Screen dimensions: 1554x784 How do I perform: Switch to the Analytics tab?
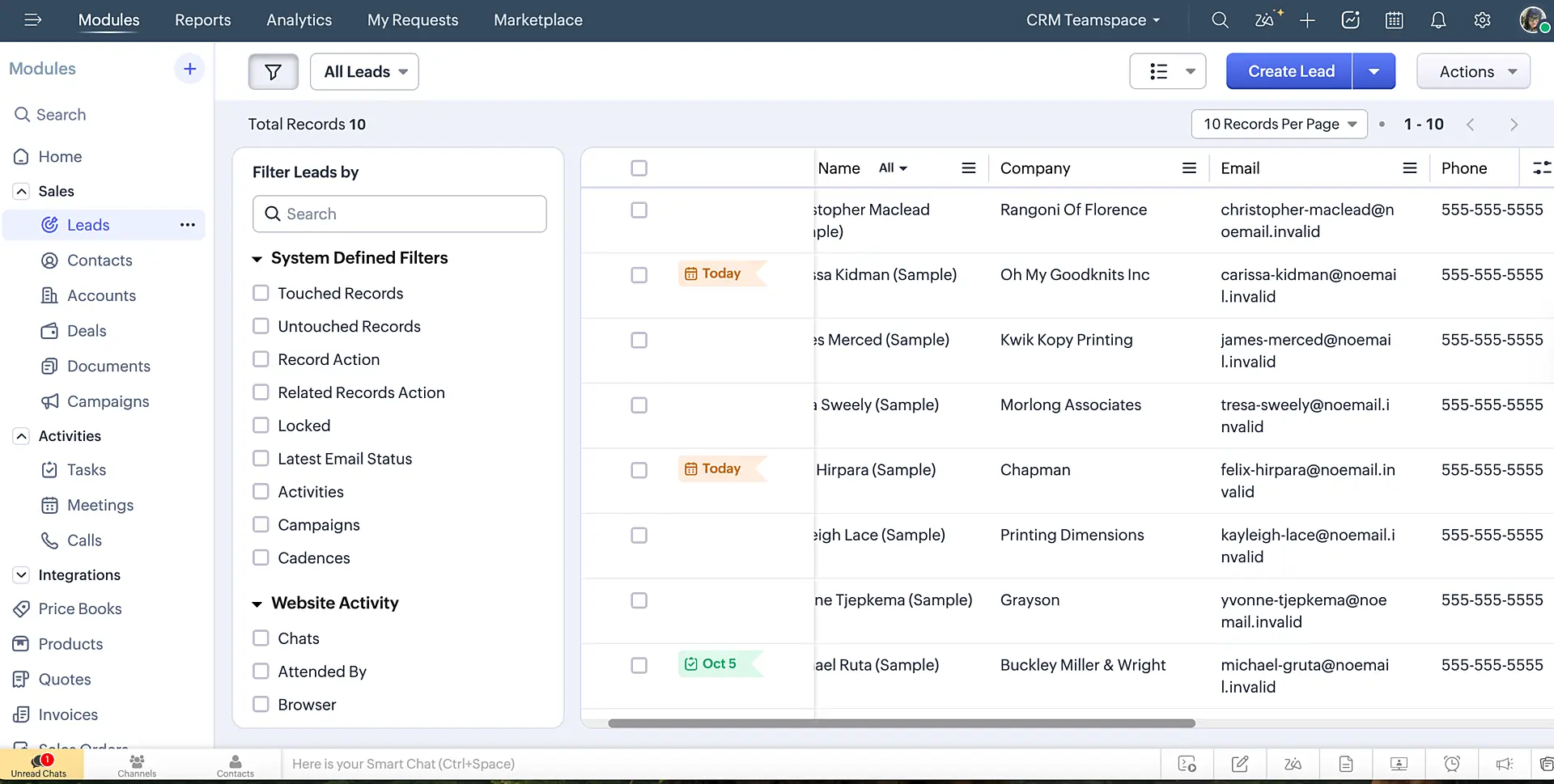coord(299,20)
